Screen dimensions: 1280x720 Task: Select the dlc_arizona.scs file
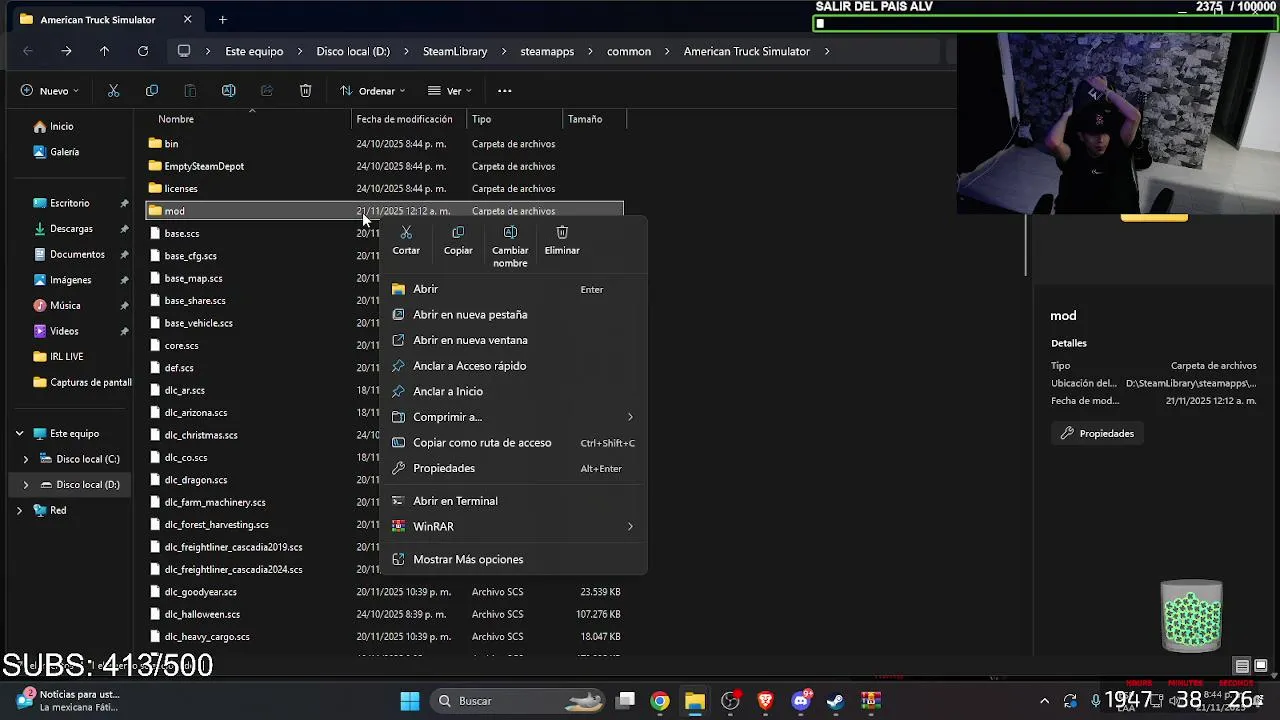coord(195,413)
